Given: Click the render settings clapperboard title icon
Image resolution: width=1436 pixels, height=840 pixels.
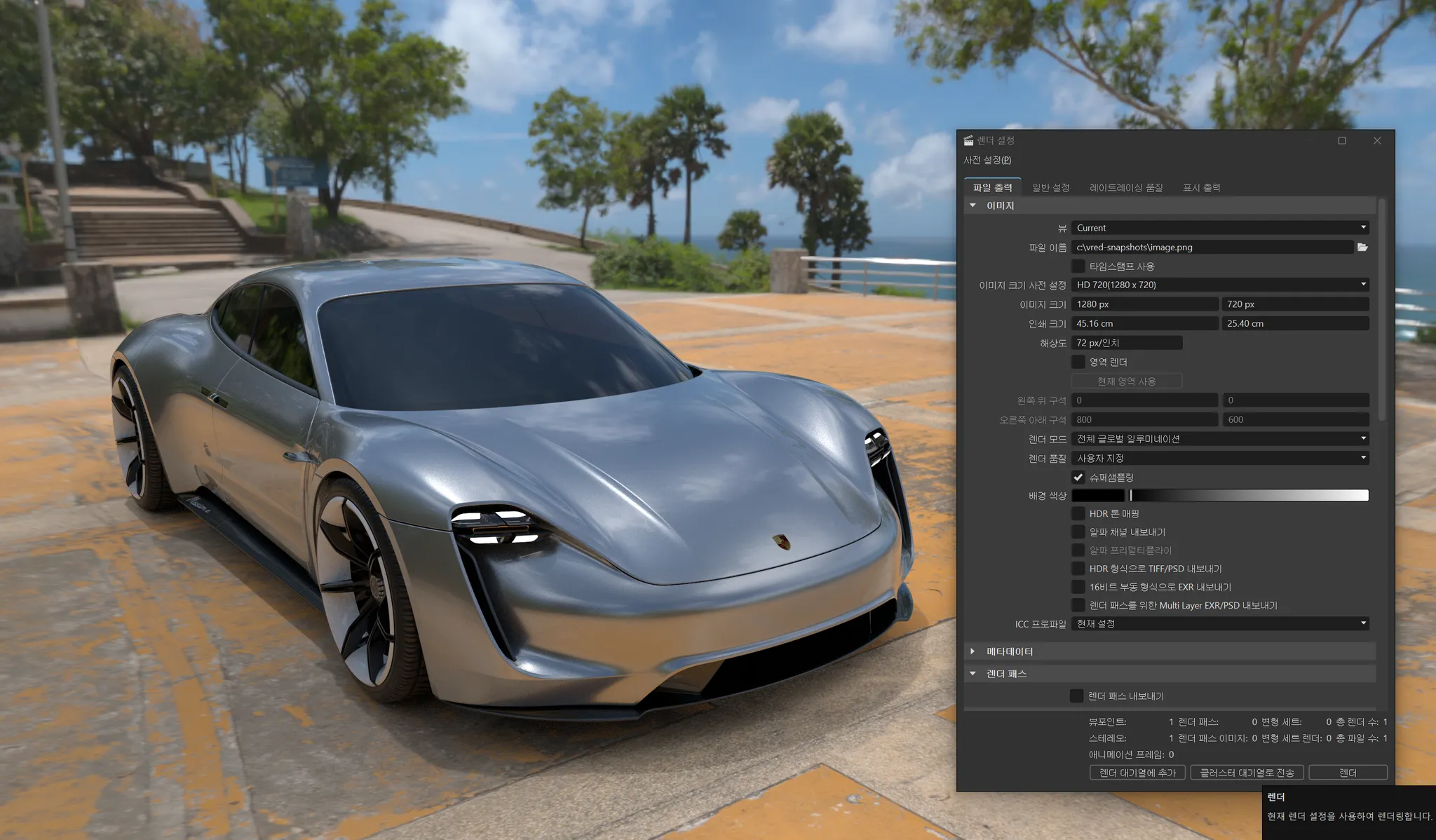Looking at the screenshot, I should 968,141.
